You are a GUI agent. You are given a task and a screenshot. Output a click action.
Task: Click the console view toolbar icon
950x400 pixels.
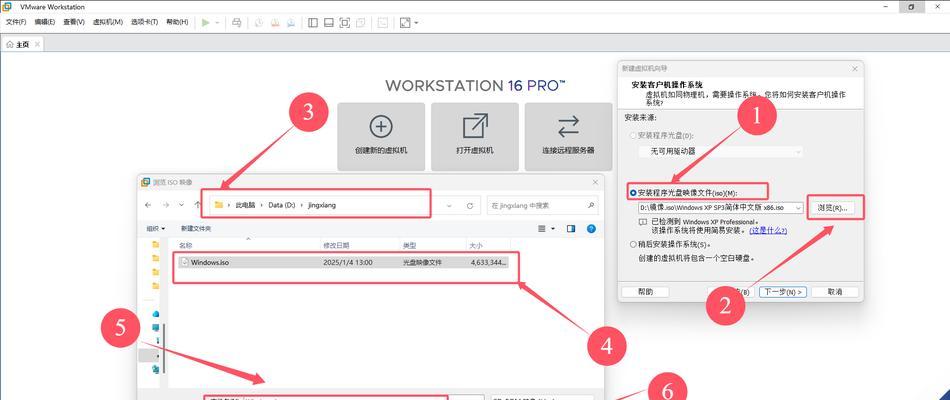(383, 22)
